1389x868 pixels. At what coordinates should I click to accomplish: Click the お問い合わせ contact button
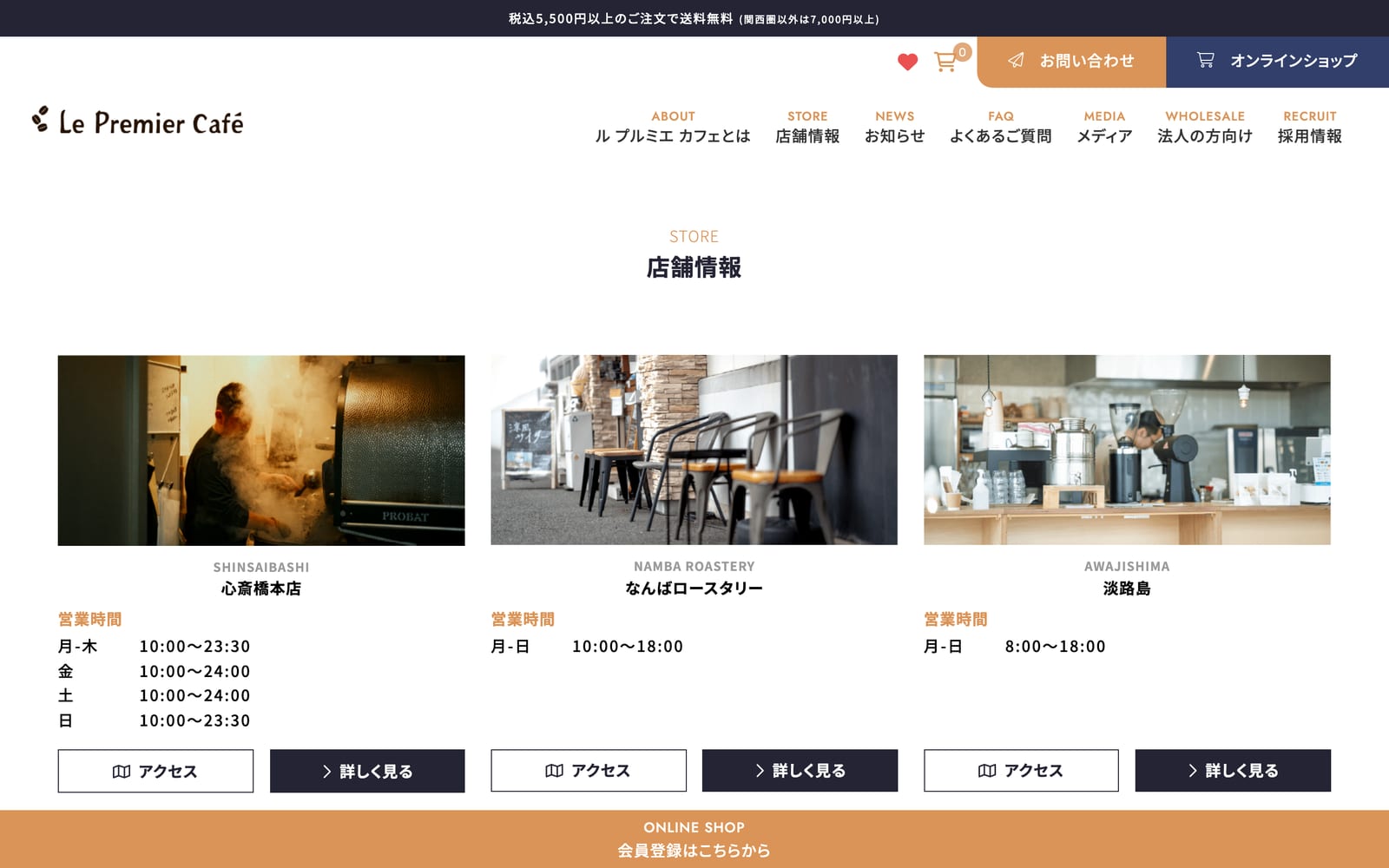tap(1071, 62)
